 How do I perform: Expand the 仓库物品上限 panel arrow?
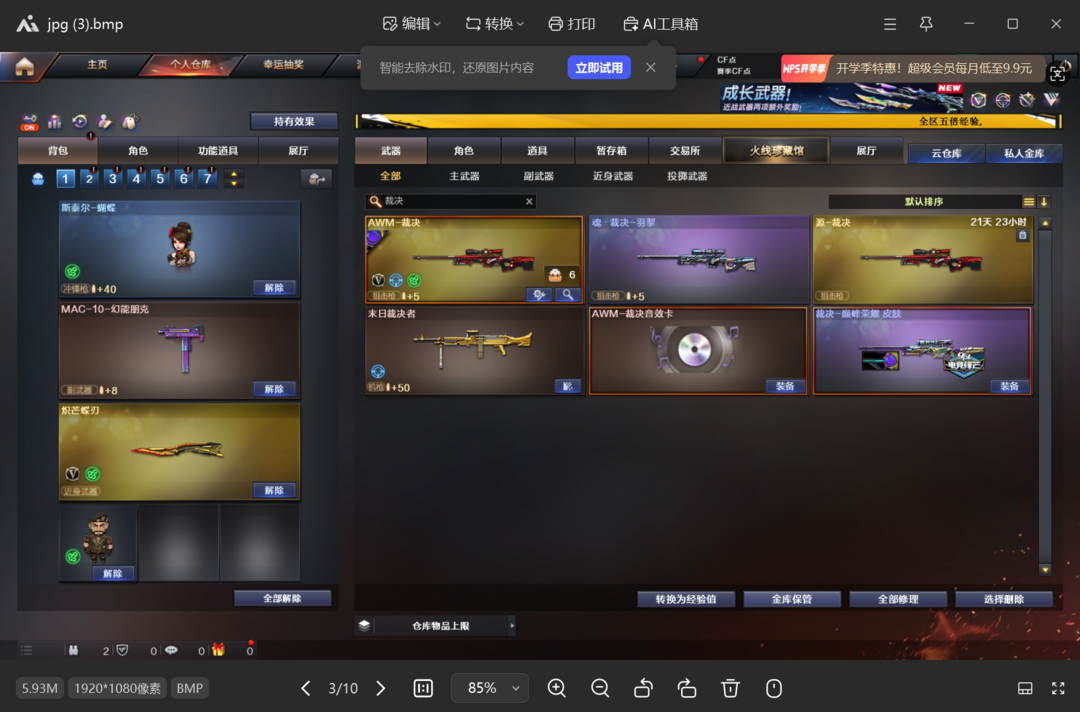pyautogui.click(x=512, y=626)
